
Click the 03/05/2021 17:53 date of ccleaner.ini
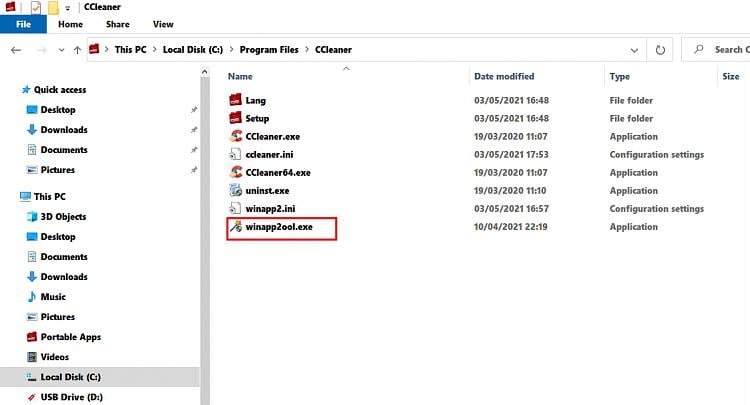coord(511,155)
